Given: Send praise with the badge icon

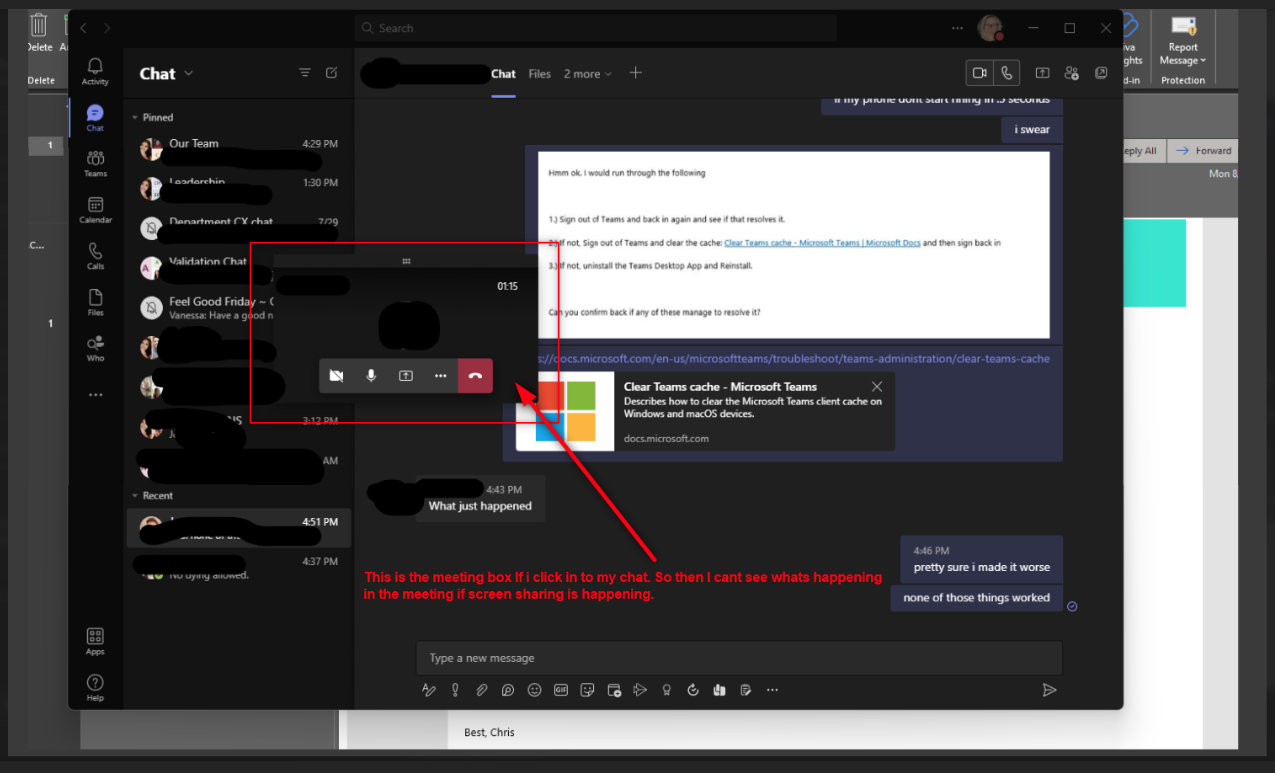Looking at the screenshot, I should point(667,690).
